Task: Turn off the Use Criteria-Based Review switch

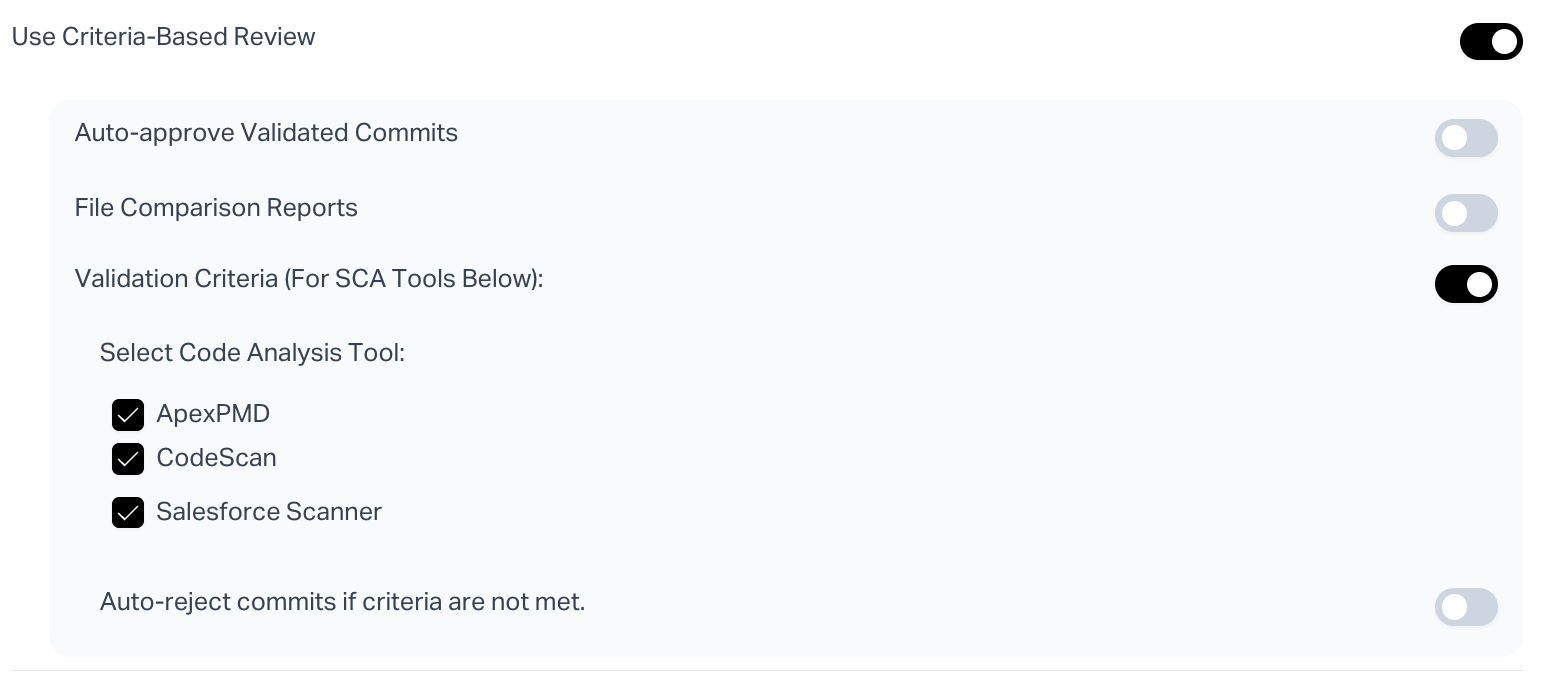Action: pyautogui.click(x=1490, y=42)
